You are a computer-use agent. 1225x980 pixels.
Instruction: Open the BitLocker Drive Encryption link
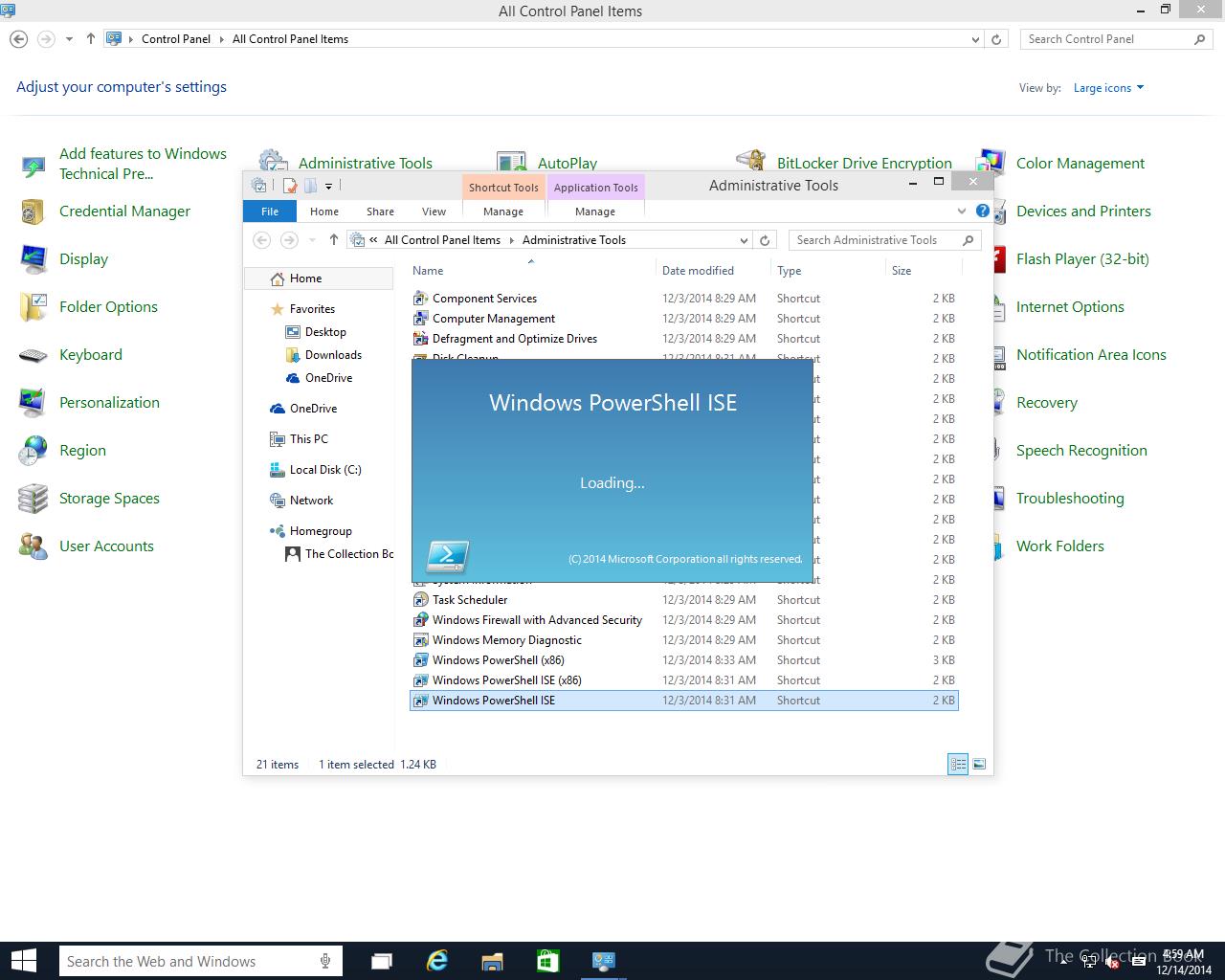click(x=864, y=164)
